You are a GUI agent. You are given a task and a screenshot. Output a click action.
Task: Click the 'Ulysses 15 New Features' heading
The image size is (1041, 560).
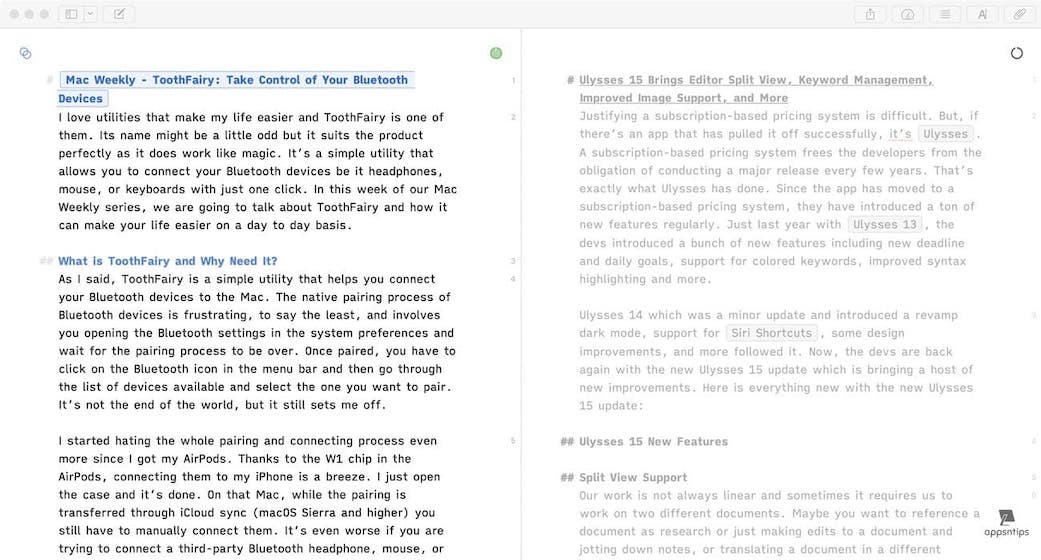(653, 441)
